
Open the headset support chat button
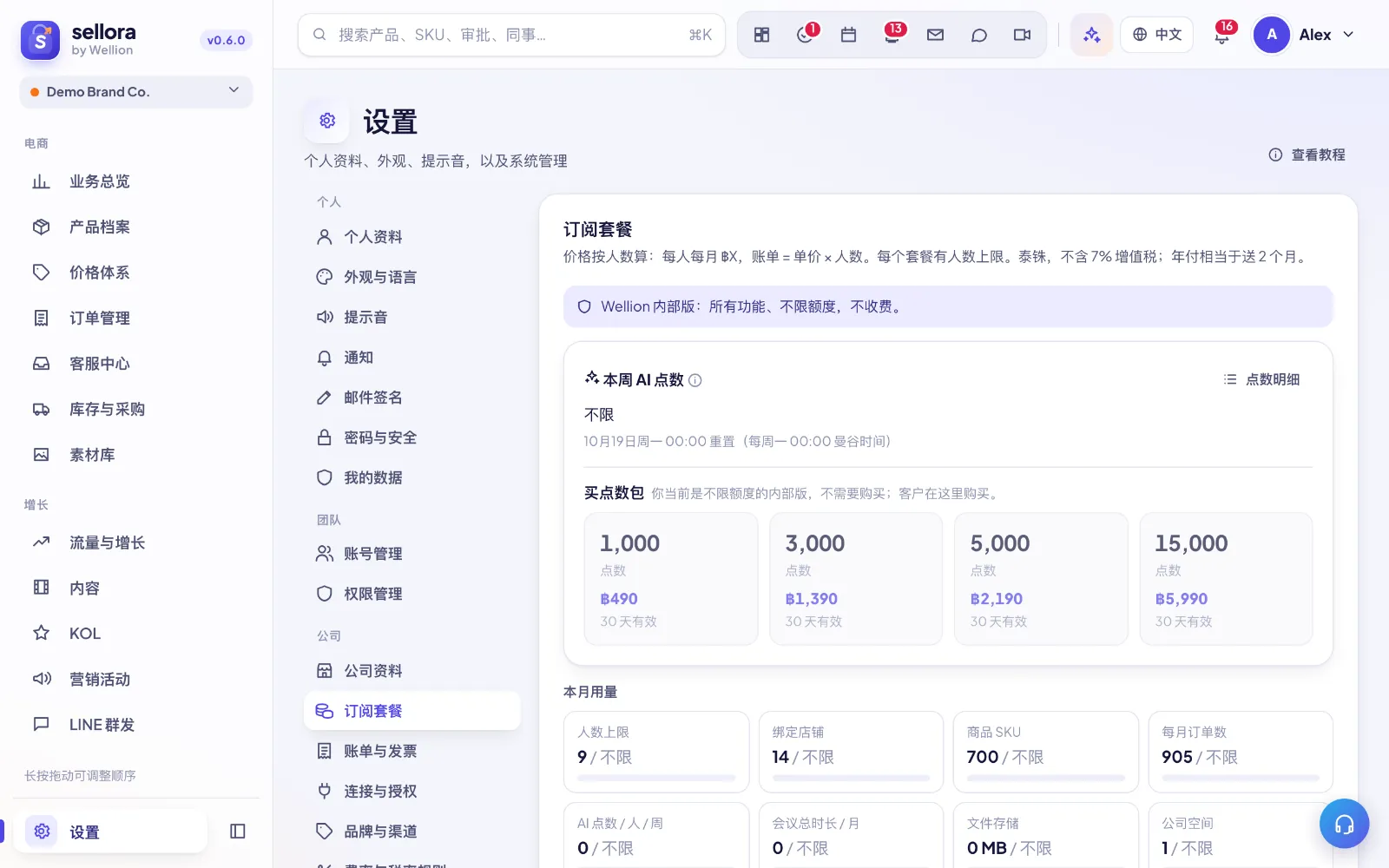[1344, 824]
